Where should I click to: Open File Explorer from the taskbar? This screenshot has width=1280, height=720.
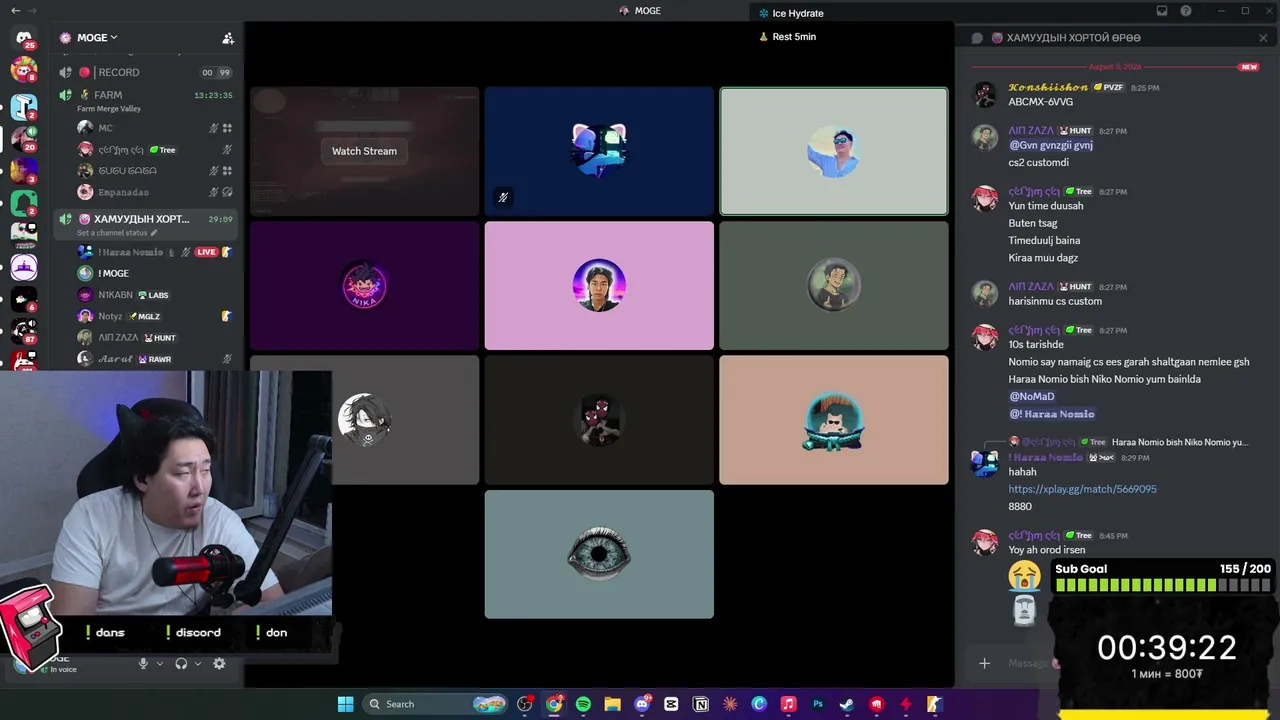pos(612,704)
